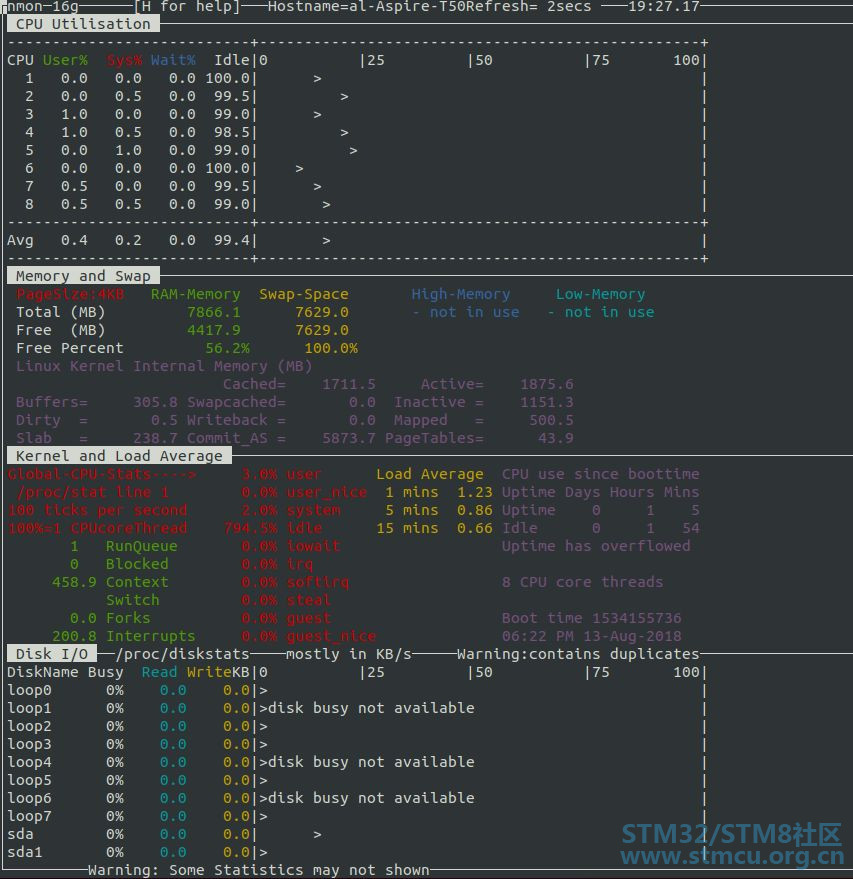
Task: Click the 'Memory and Swap' section header
Action: pyautogui.click(x=83, y=276)
